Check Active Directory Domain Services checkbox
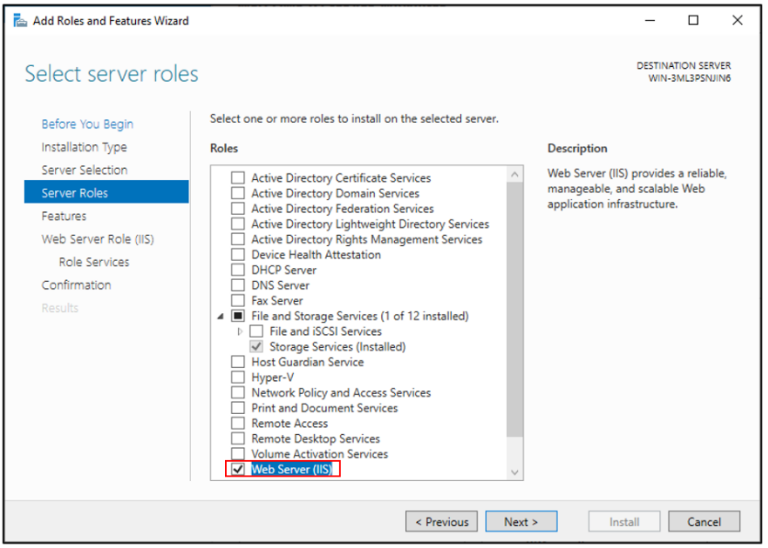This screenshot has width=768, height=548. point(238,193)
